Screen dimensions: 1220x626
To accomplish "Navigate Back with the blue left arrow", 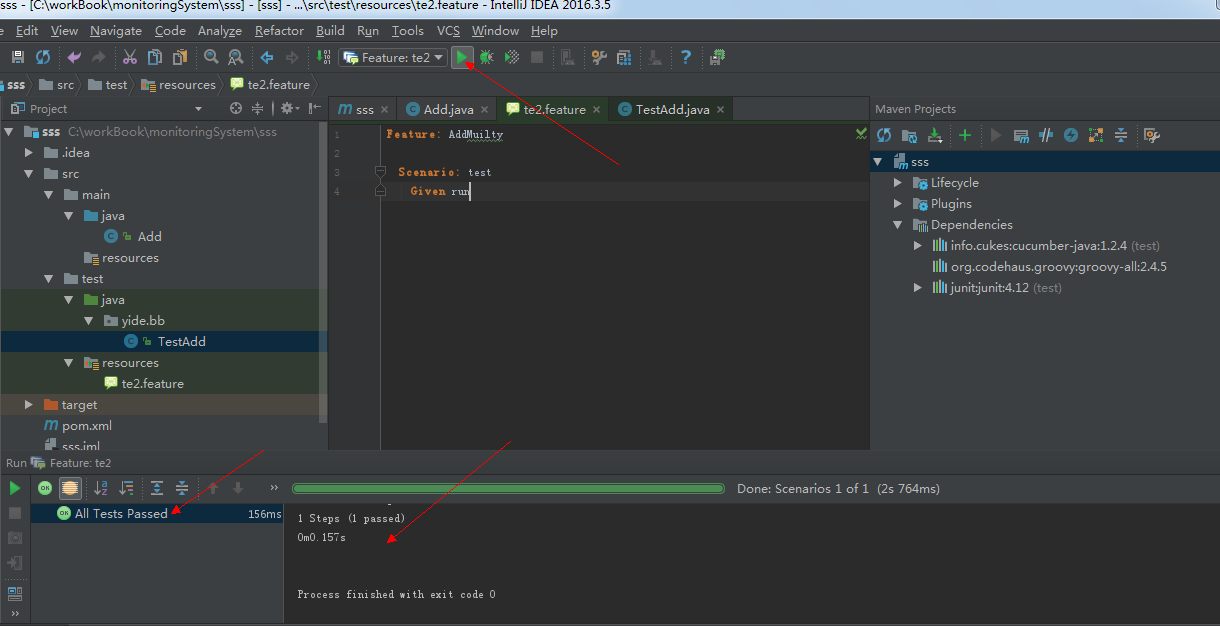I will click(267, 58).
